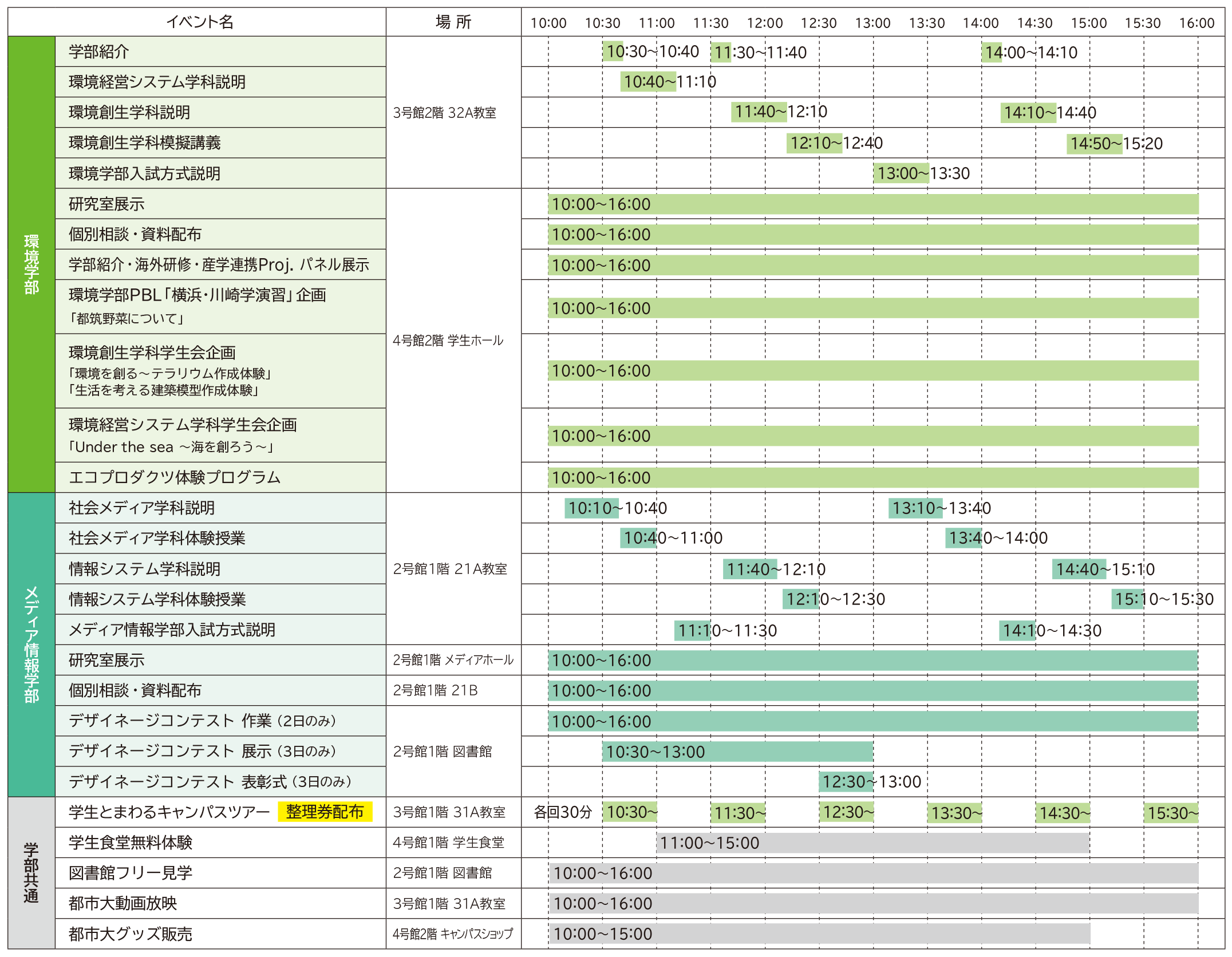The height and width of the screenshot is (957, 1232).
Task: Select the メディア情報学部 teal sidebar section
Action: click(31, 644)
